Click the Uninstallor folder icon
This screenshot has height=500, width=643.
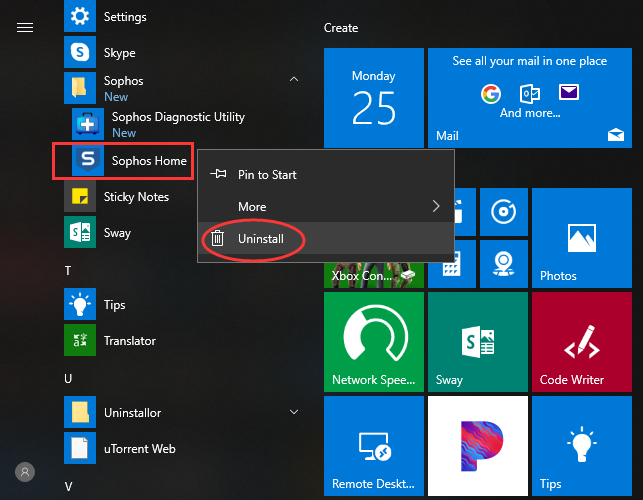80,412
